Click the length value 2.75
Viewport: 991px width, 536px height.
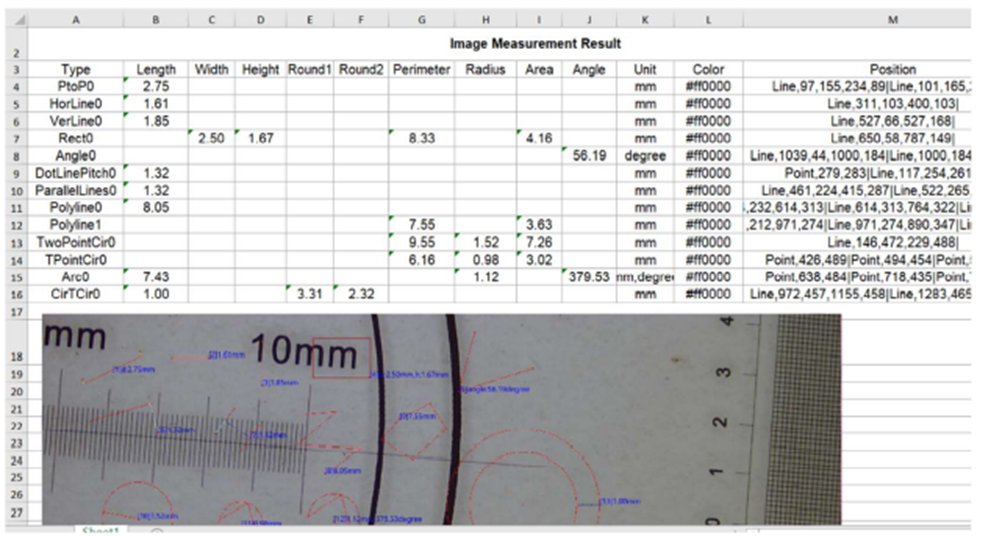(x=155, y=87)
